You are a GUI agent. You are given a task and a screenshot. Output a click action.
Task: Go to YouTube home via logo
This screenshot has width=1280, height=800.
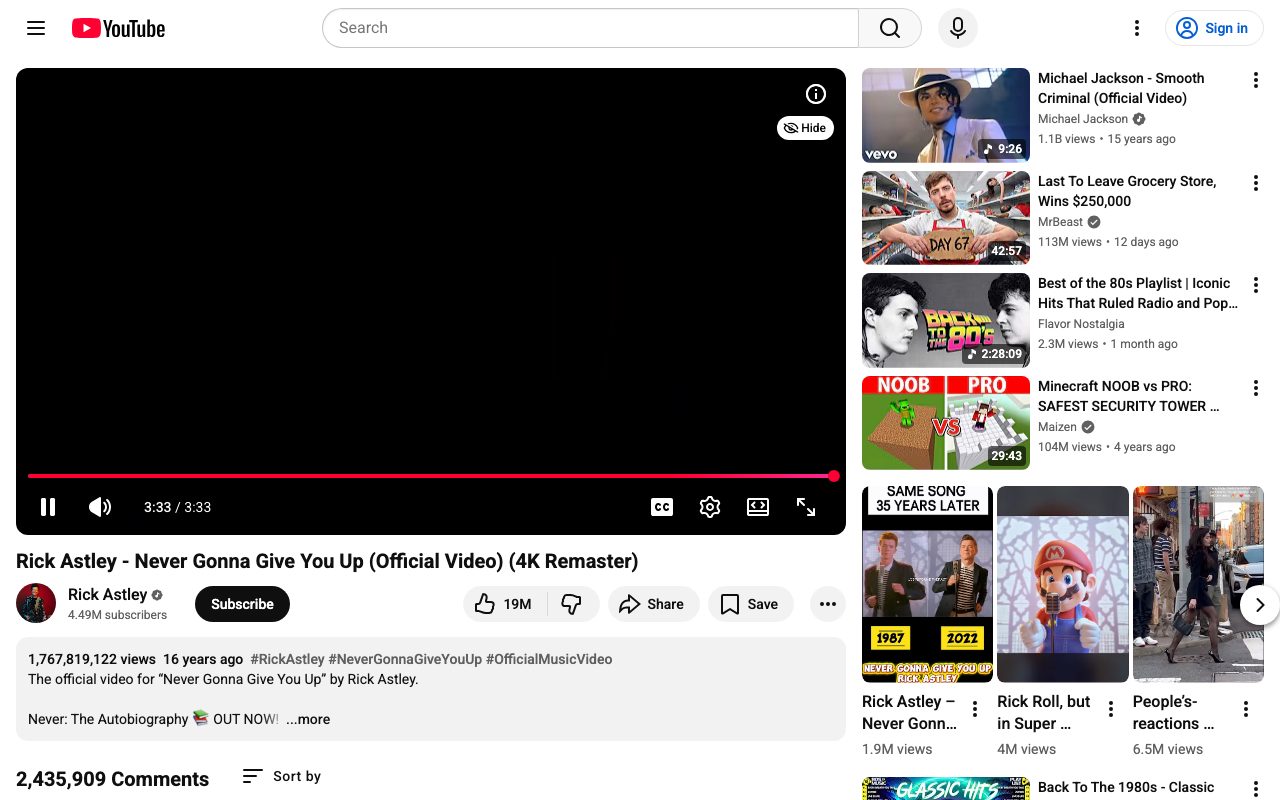[x=118, y=28]
